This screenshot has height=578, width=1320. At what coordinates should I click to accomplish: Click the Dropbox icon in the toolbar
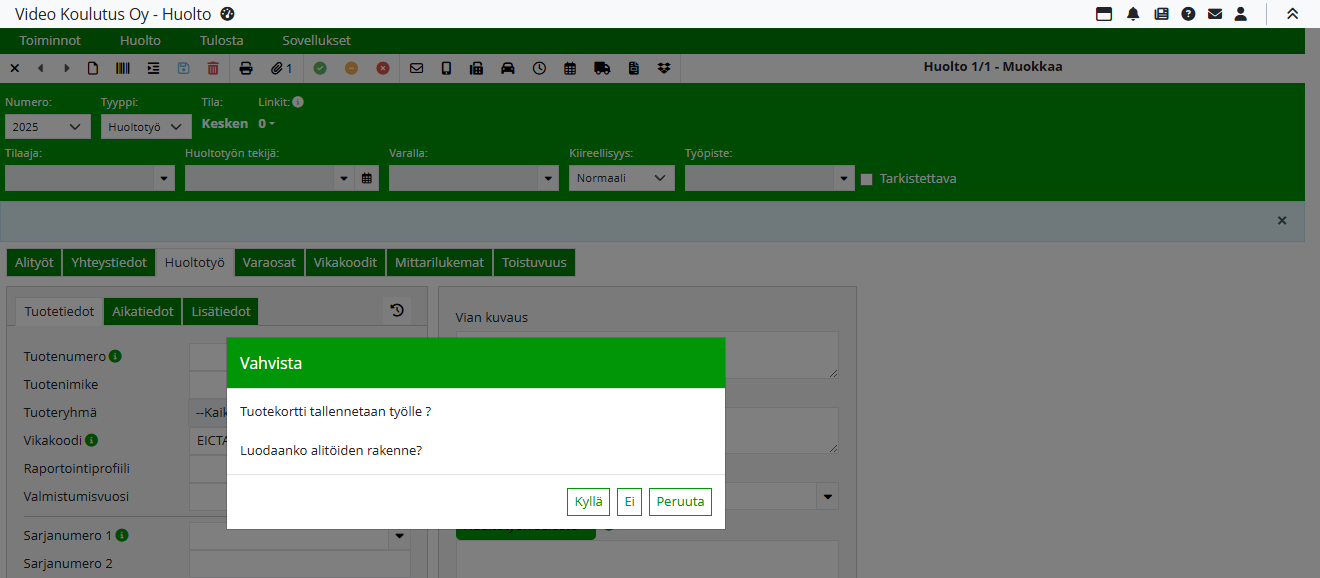tap(664, 68)
